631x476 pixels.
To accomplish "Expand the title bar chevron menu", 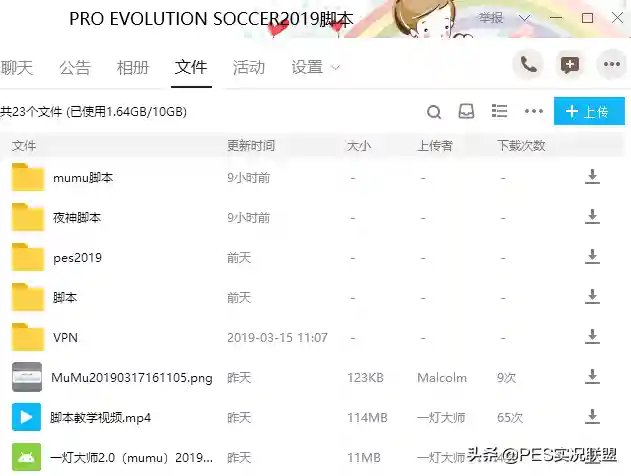I will (x=524, y=18).
